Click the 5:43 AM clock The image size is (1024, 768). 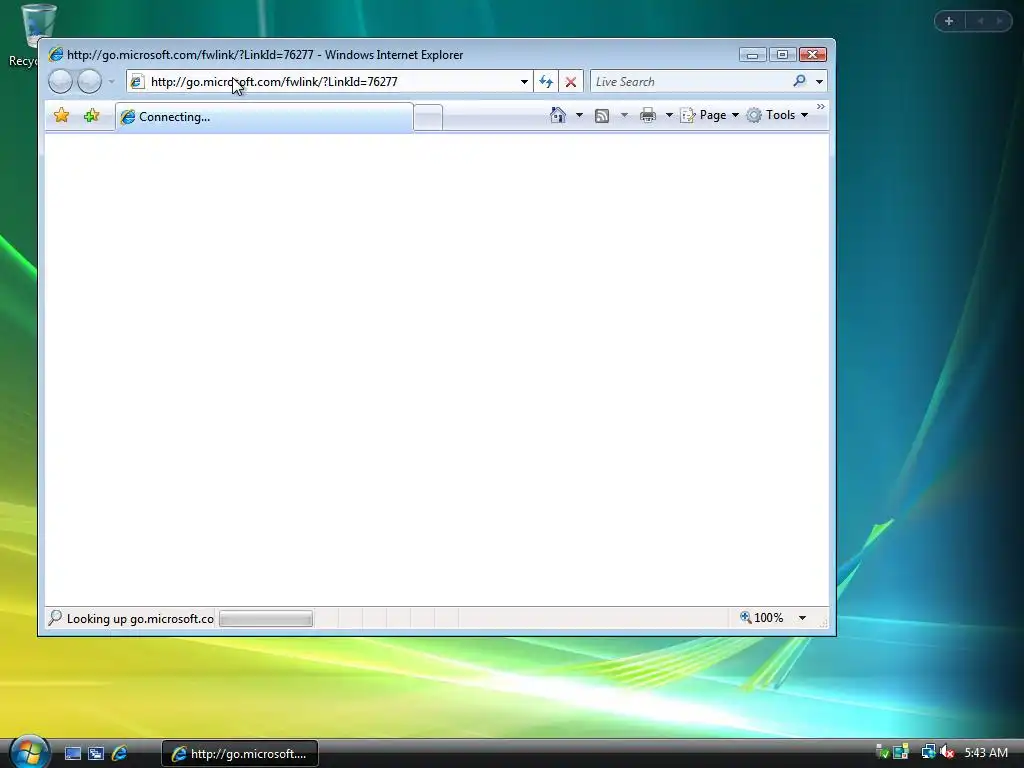[986, 753]
